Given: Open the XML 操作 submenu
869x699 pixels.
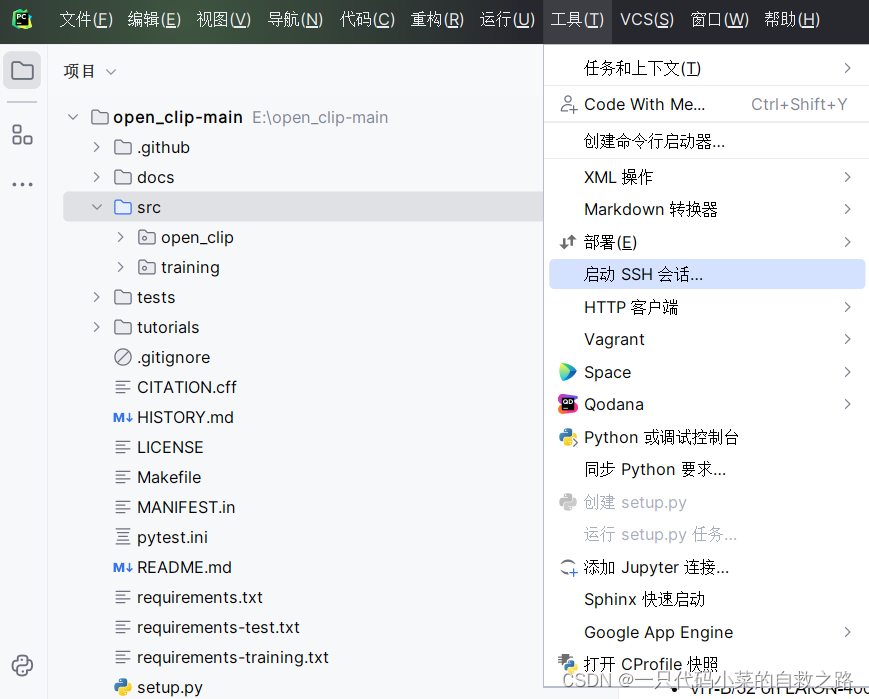Looking at the screenshot, I should (x=707, y=177).
